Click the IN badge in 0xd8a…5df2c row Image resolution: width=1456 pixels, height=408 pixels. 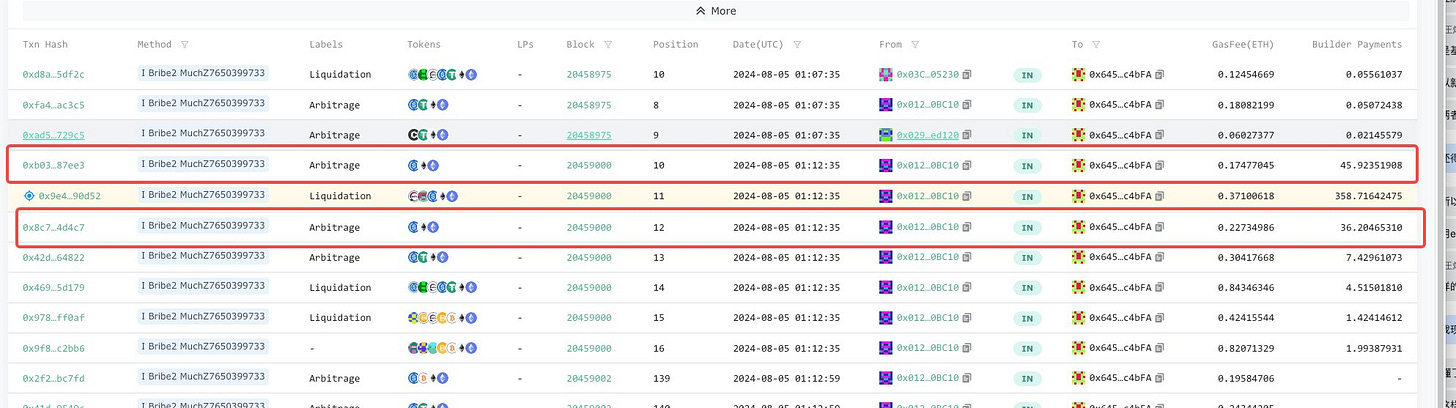click(x=1026, y=74)
